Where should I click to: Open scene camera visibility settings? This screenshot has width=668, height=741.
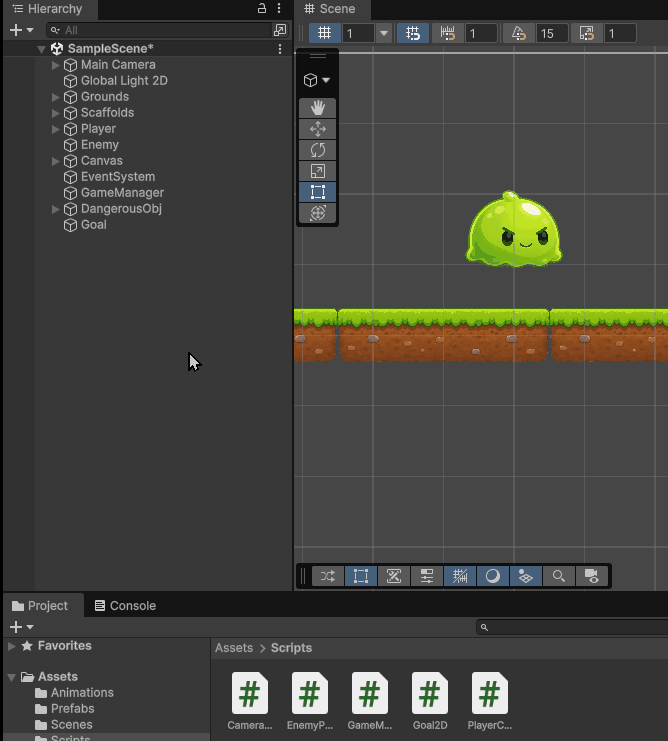tap(591, 576)
